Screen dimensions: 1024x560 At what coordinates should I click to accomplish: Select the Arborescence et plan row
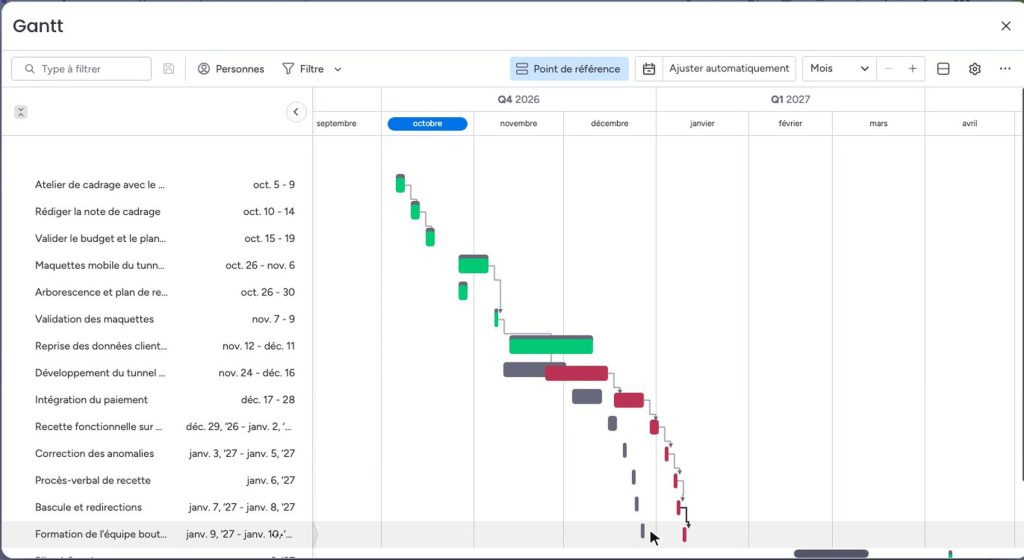point(157,292)
